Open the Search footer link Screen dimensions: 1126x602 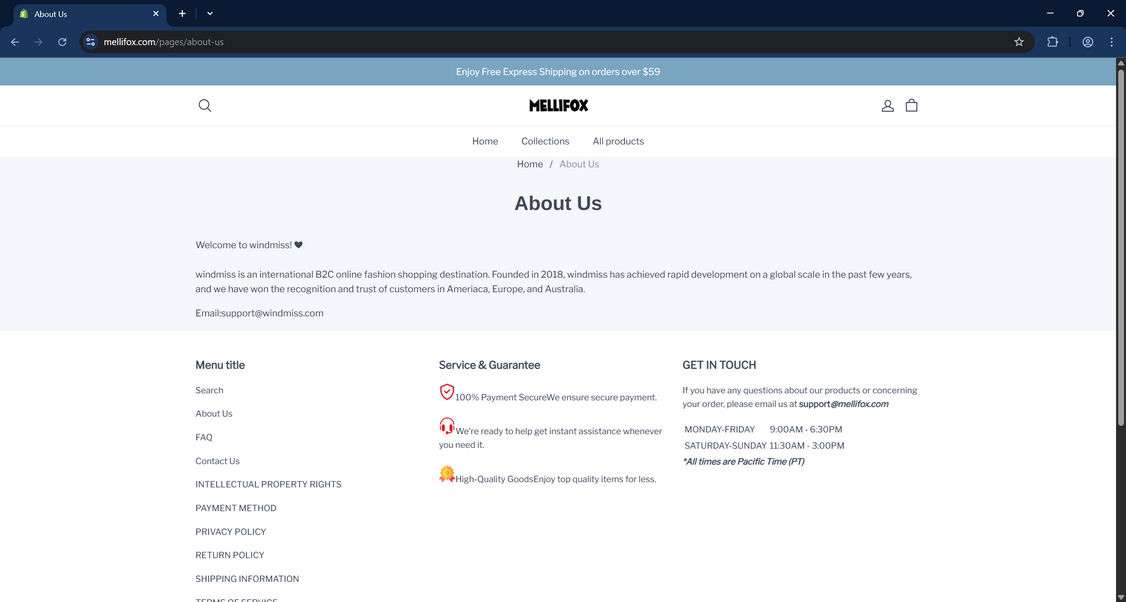(209, 390)
